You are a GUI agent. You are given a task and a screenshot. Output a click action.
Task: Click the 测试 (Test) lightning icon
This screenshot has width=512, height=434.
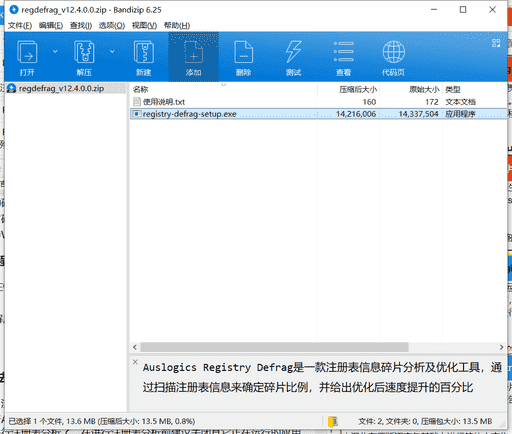(x=294, y=57)
